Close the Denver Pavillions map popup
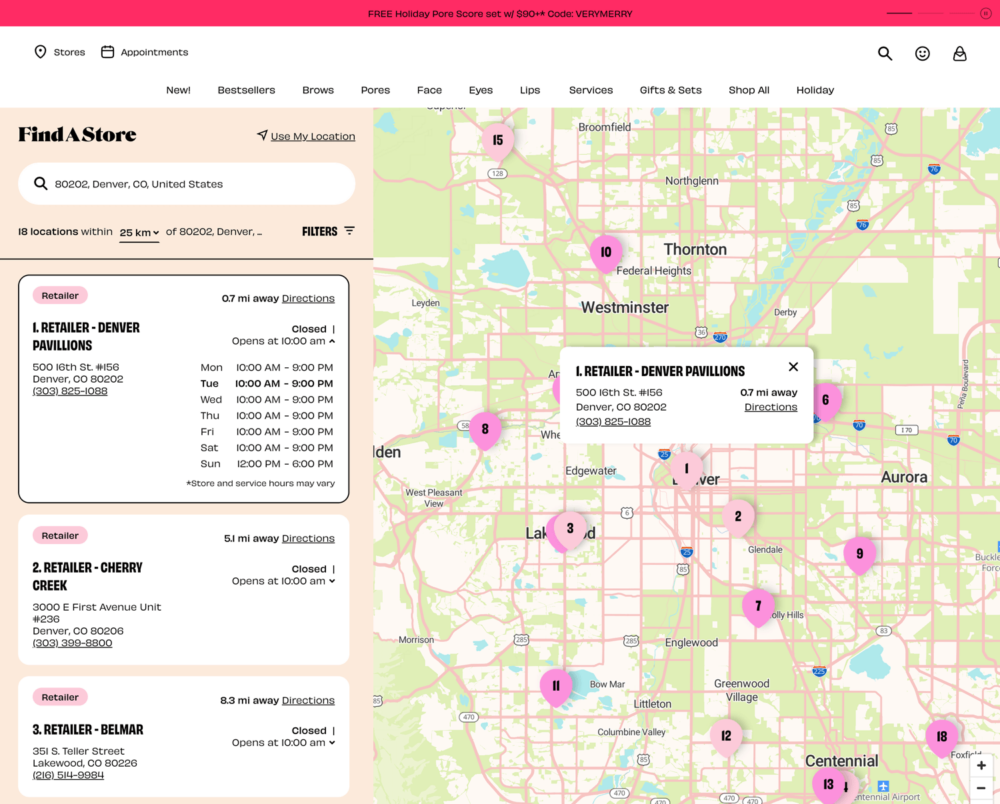Screen dimensions: 1000x804 793,367
